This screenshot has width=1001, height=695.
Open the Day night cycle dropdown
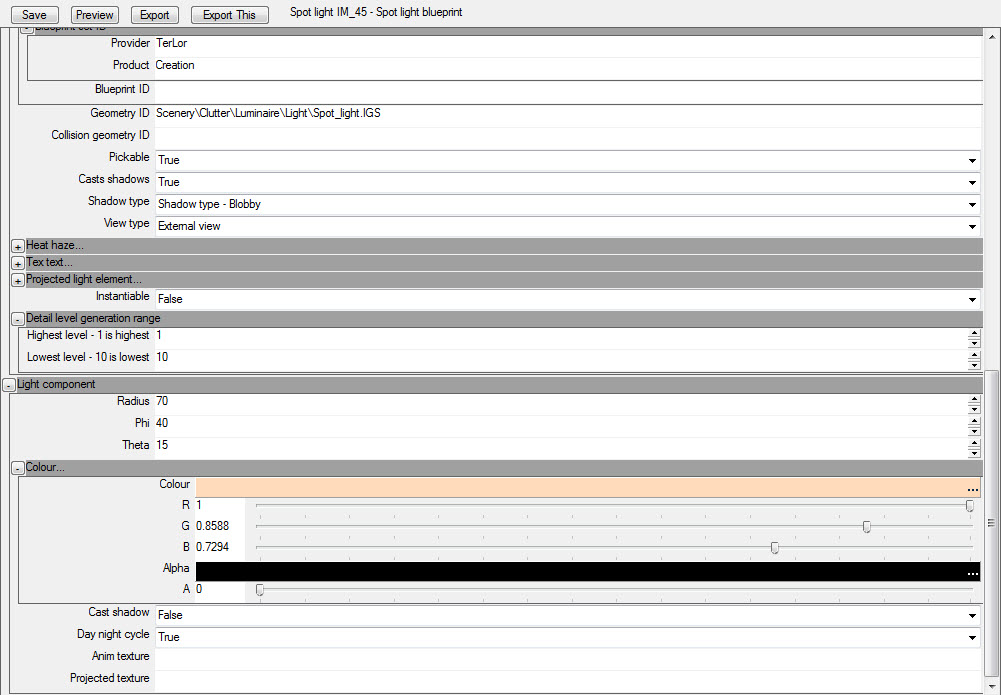[x=972, y=638]
